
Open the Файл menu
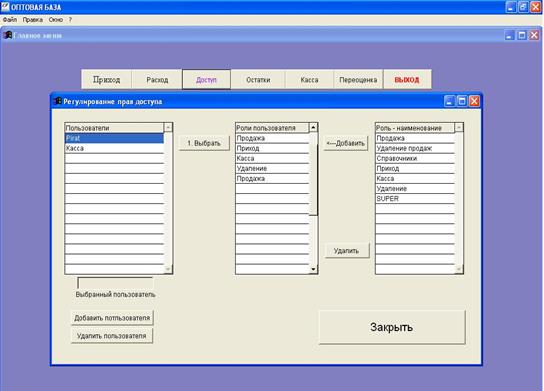pyautogui.click(x=10, y=20)
